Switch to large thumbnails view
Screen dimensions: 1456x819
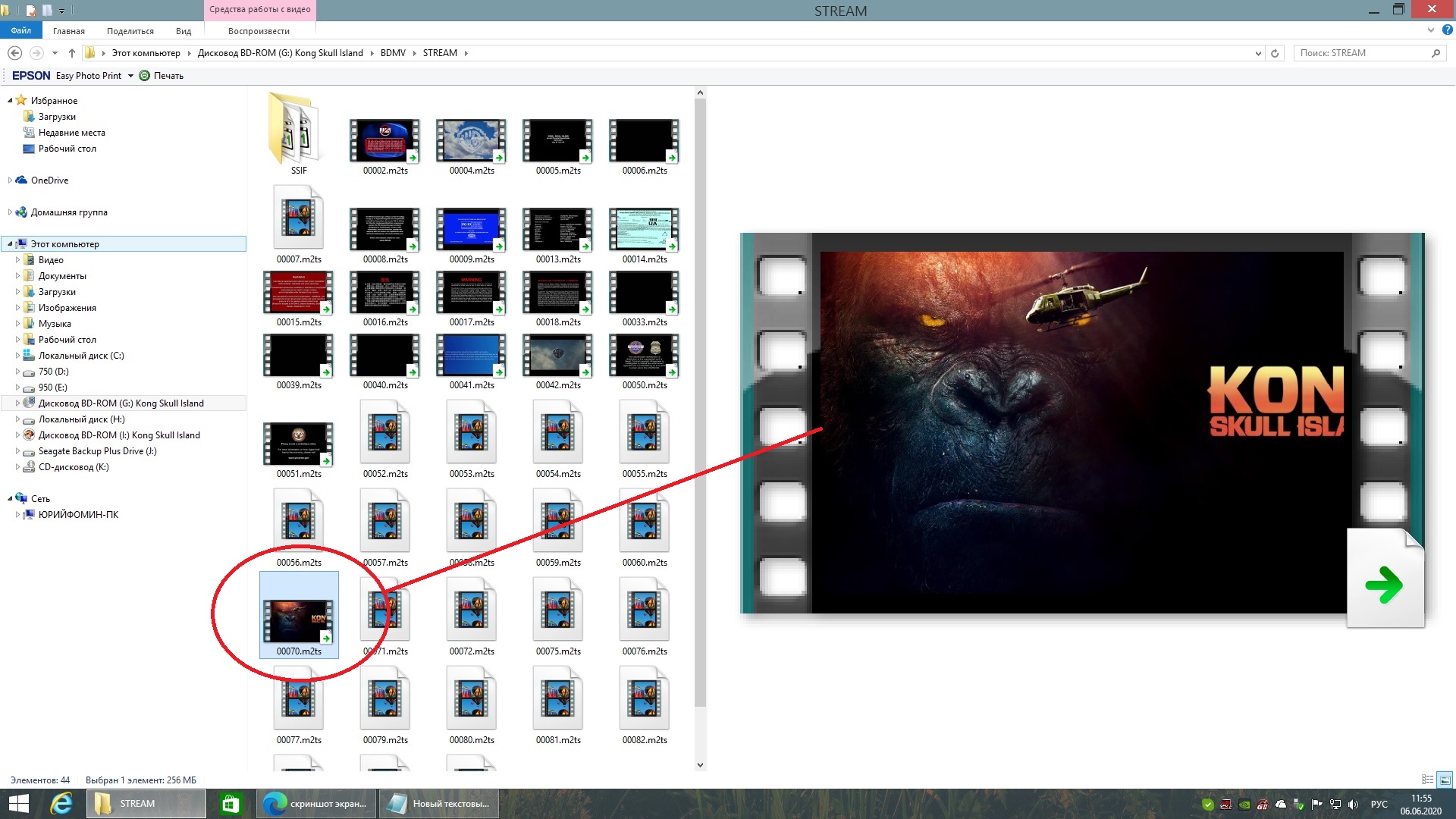pos(1445,780)
